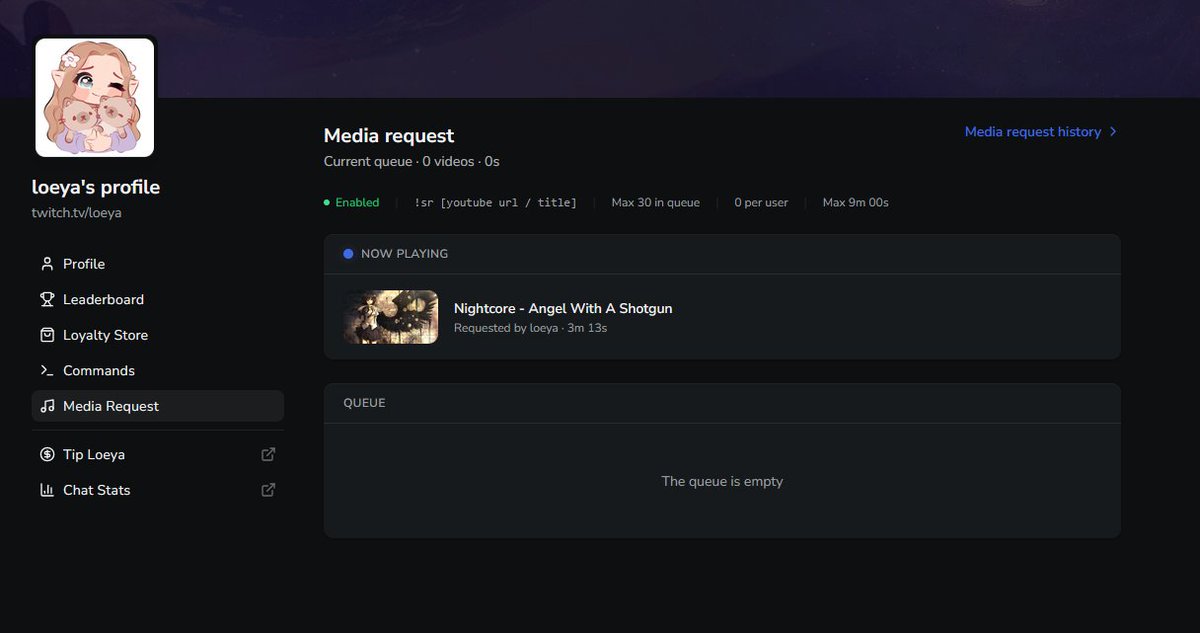Click the Max 30 in queue text
The height and width of the screenshot is (633, 1200).
[x=656, y=202]
